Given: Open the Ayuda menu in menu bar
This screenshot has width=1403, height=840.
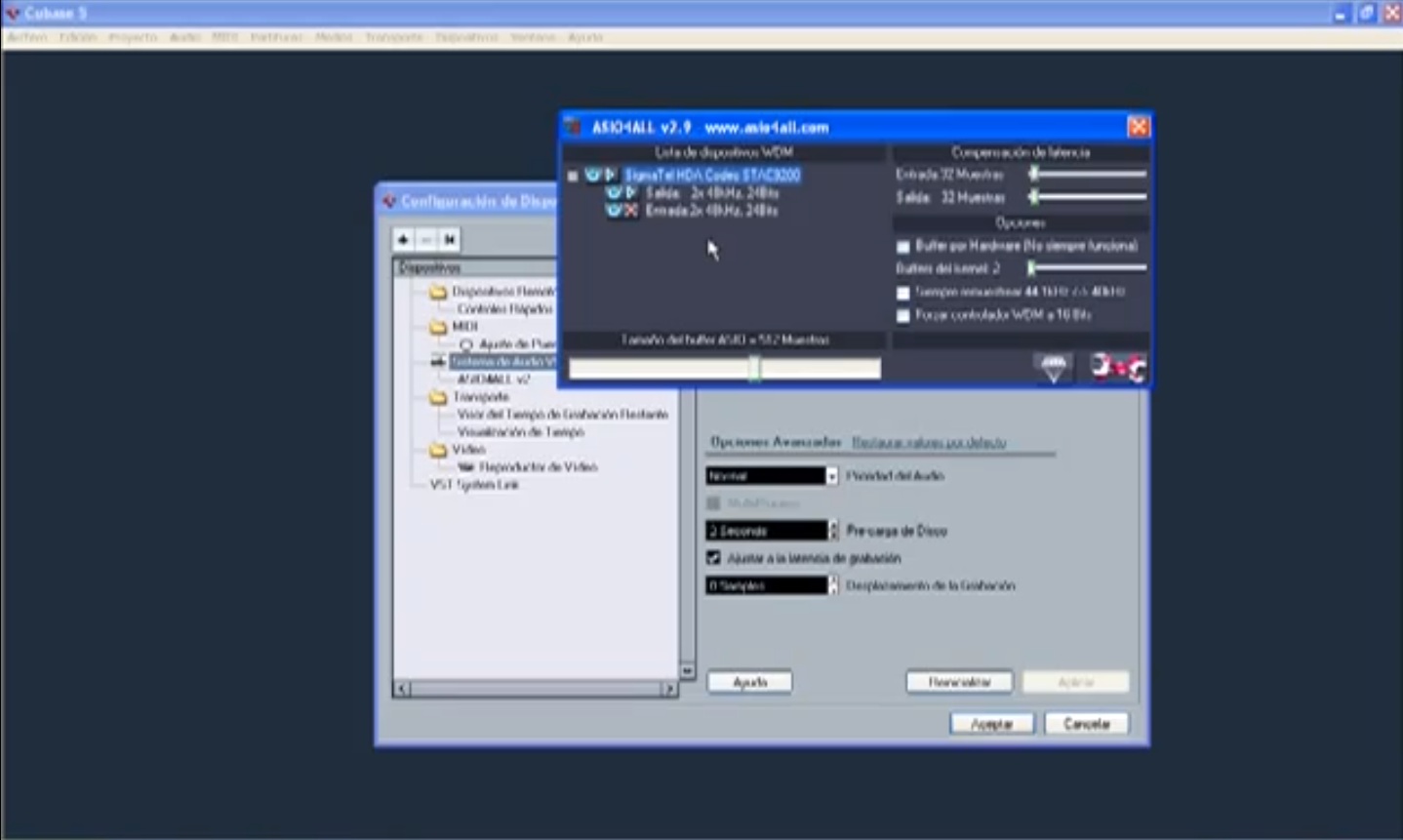Looking at the screenshot, I should [585, 37].
